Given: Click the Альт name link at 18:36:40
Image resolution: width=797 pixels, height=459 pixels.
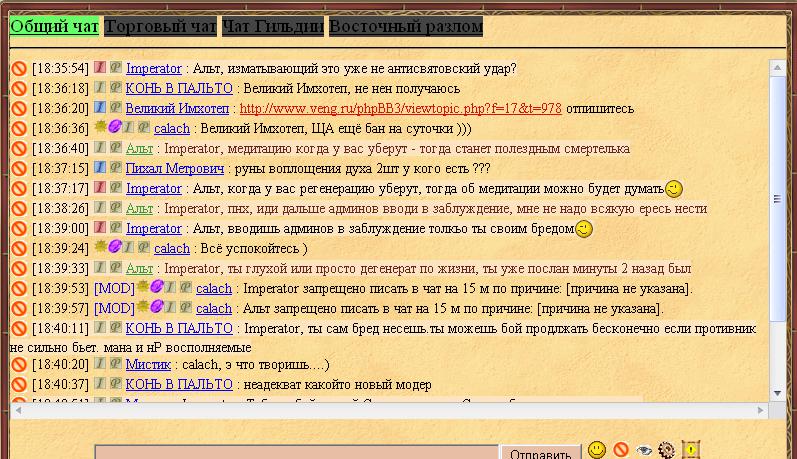Looking at the screenshot, I should pos(139,148).
